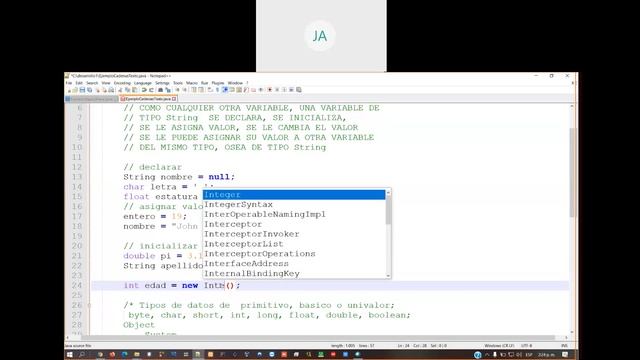This screenshot has width=640, height=360.
Task: Click the Open file toolbar icon
Action: (x=75, y=90)
